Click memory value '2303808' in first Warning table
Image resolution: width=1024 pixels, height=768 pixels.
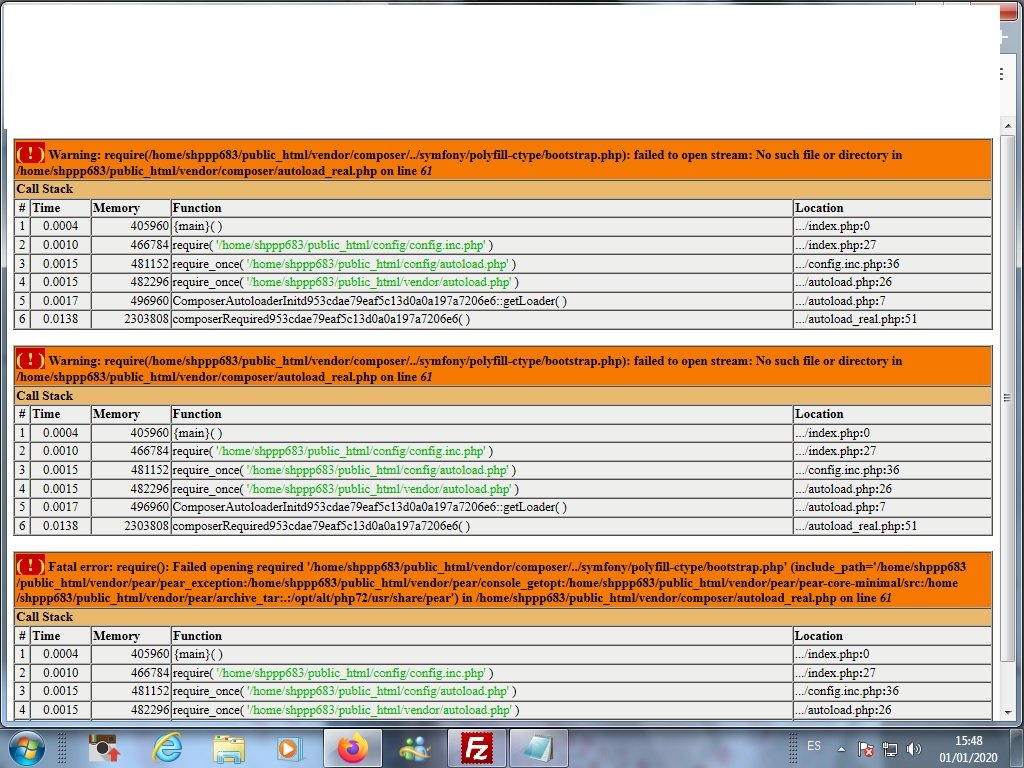pos(146,319)
